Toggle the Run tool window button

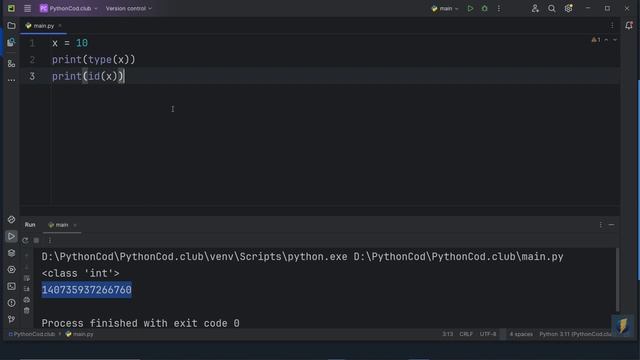pyautogui.click(x=11, y=236)
